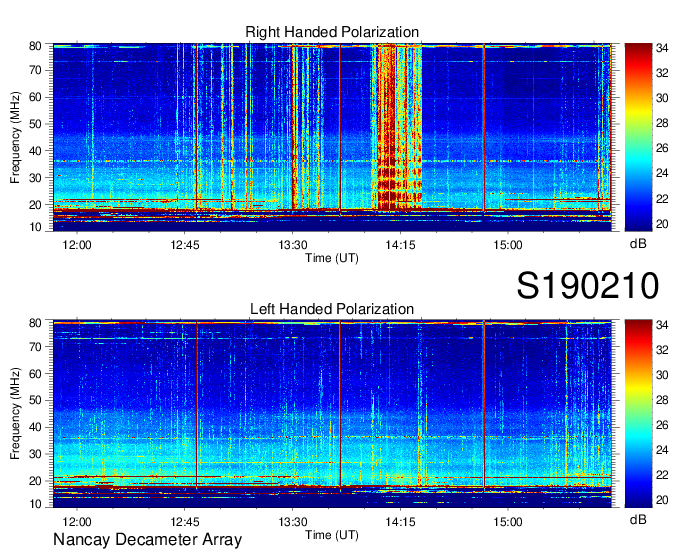Click the bottom plot's 'Frequency (MHz)' axis label
Viewport: 680px width, 552px height.
click(15, 414)
